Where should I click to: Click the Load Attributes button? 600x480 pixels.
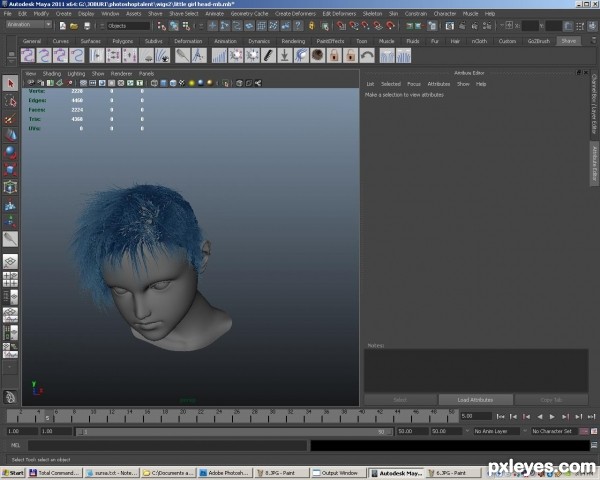point(476,400)
